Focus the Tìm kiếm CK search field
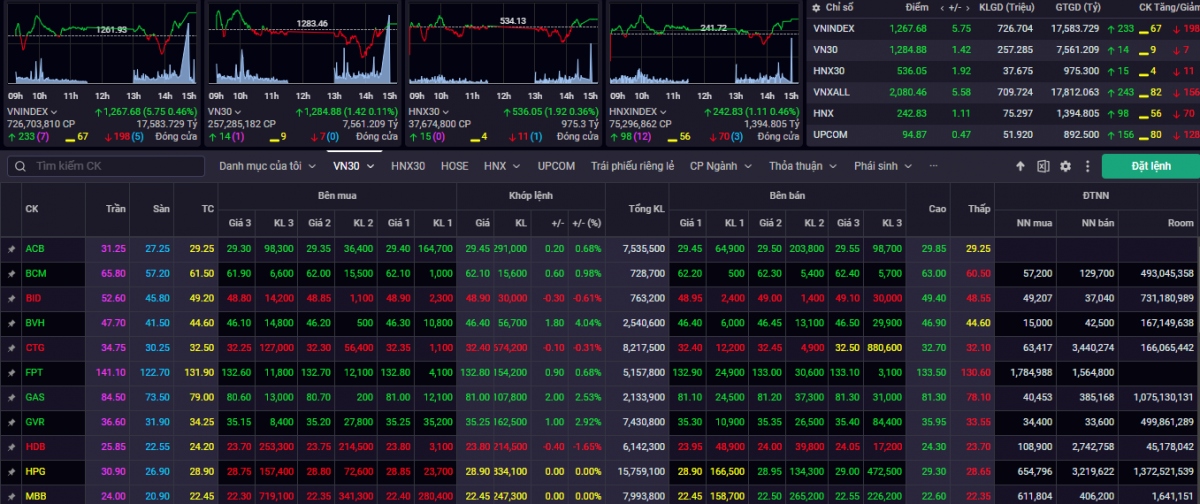 tap(105, 166)
